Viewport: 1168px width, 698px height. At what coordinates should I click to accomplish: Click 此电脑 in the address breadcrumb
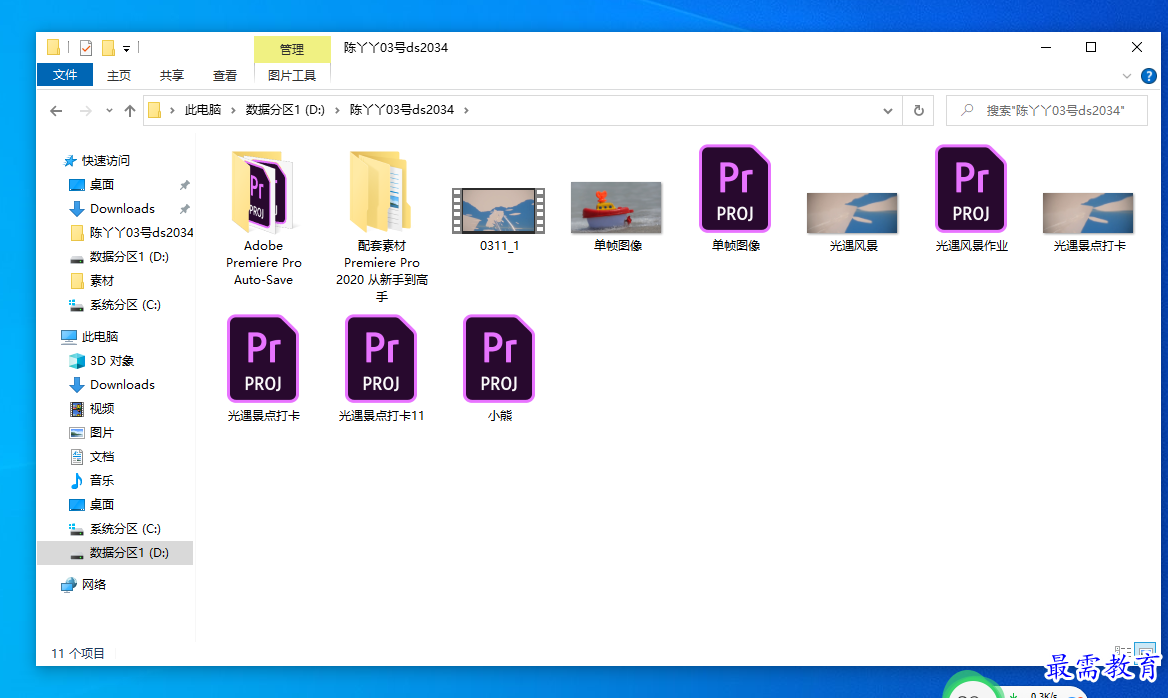pos(203,110)
